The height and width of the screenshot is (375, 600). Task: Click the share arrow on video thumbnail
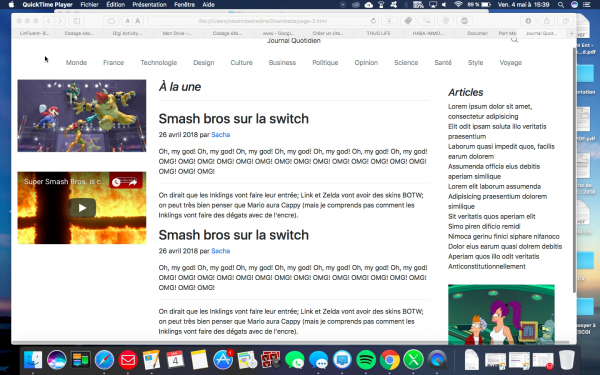pos(133,182)
